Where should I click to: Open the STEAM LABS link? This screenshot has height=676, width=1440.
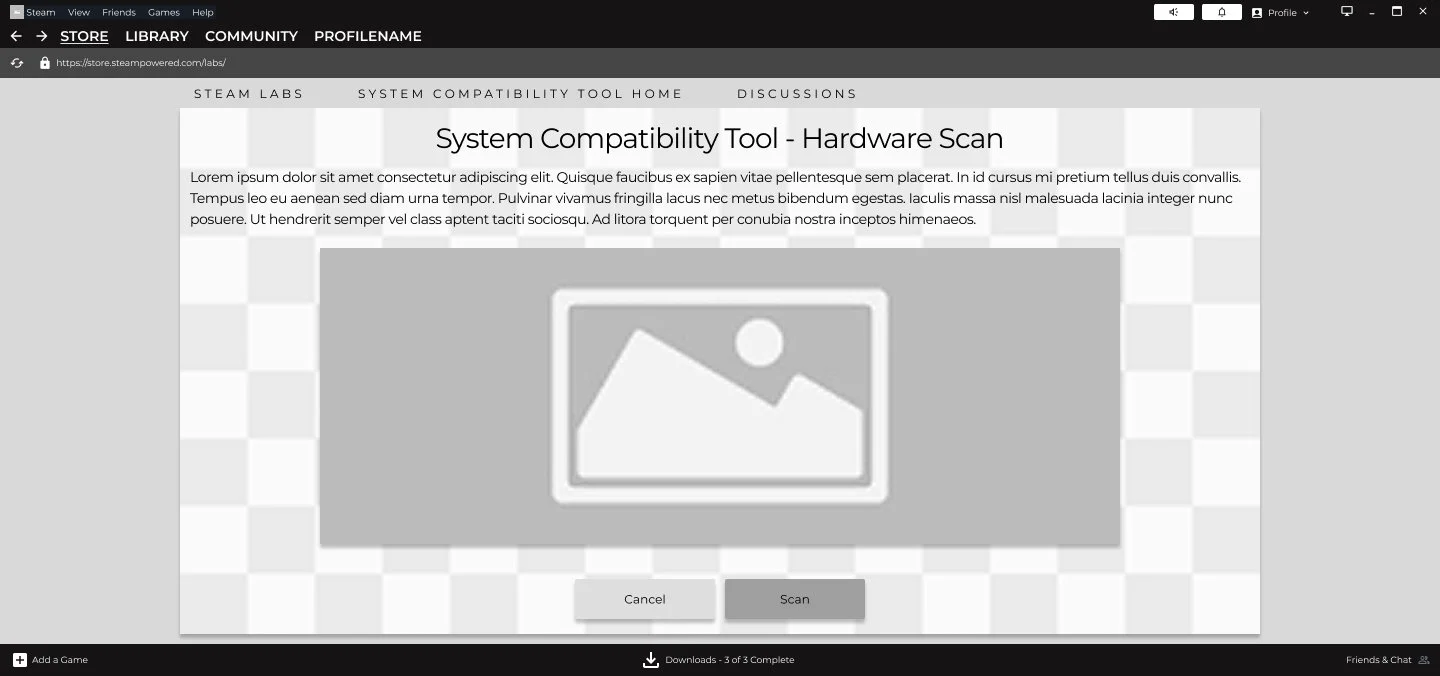coord(249,93)
